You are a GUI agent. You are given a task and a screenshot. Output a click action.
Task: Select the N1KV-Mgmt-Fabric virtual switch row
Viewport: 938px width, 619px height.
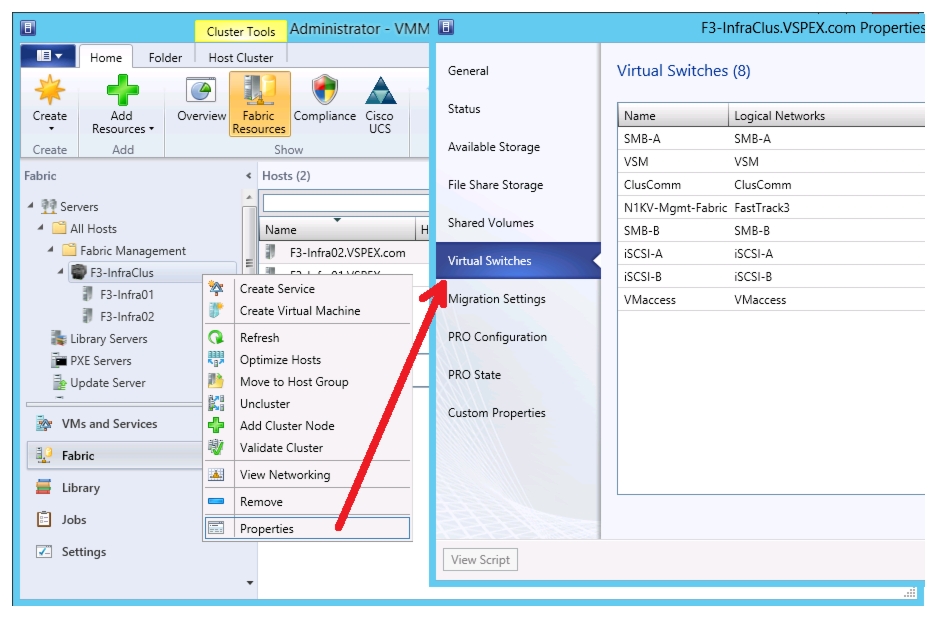tap(772, 208)
